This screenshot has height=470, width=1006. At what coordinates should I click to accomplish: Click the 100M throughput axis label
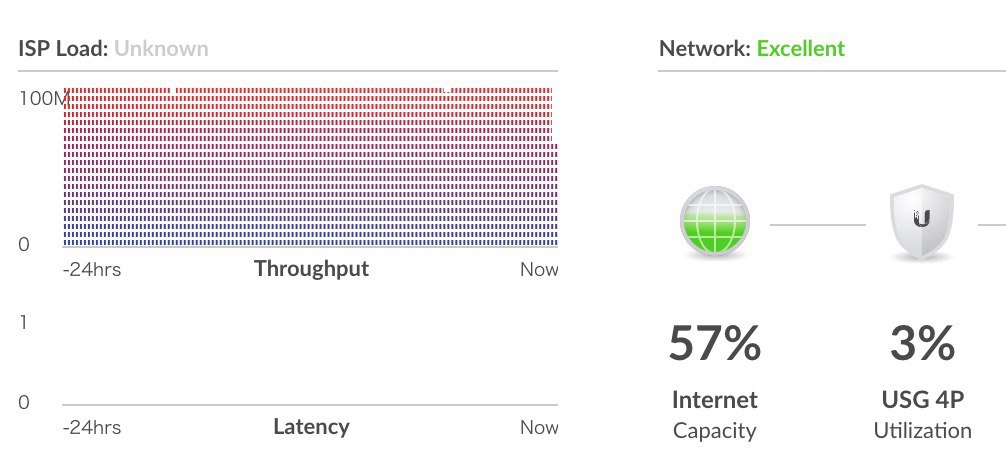42,98
